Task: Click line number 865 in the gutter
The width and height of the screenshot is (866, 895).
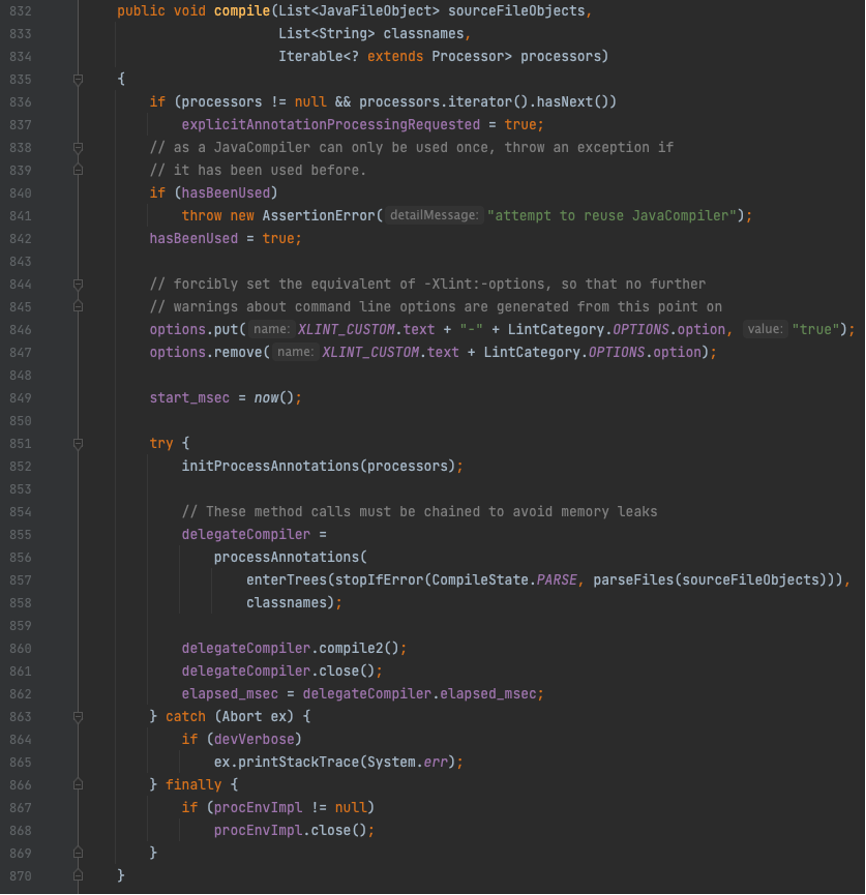Action: click(20, 762)
